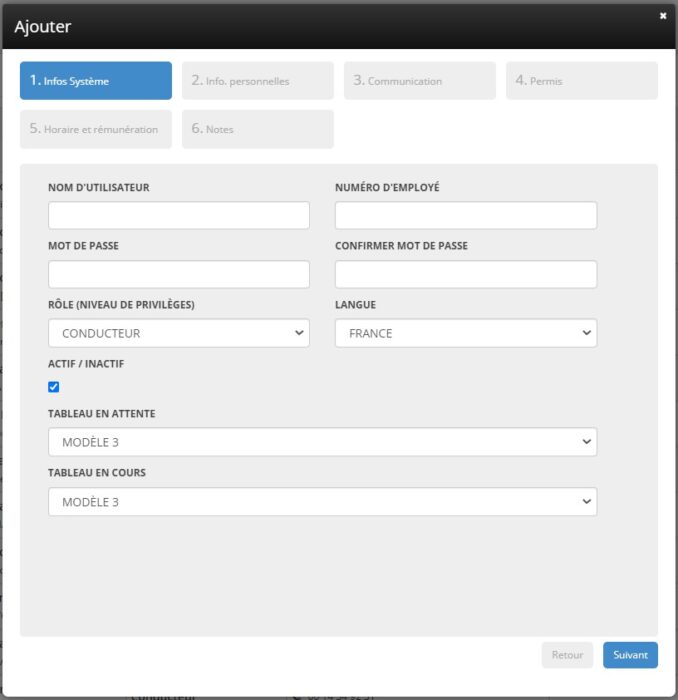Click the chevron arrow of Tableau en cours
The width and height of the screenshot is (678, 700).
pyautogui.click(x=586, y=502)
